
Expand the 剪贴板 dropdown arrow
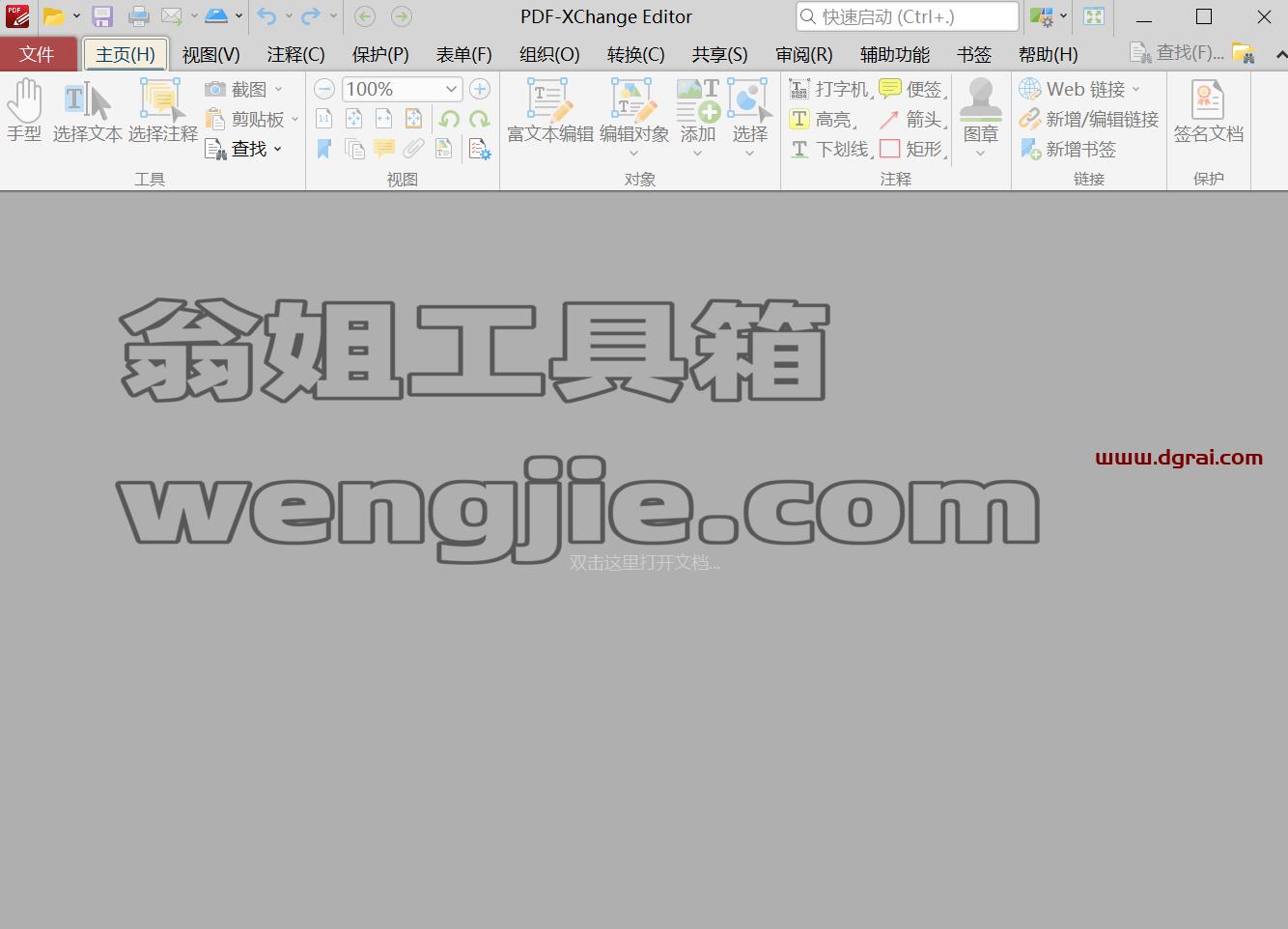[294, 120]
